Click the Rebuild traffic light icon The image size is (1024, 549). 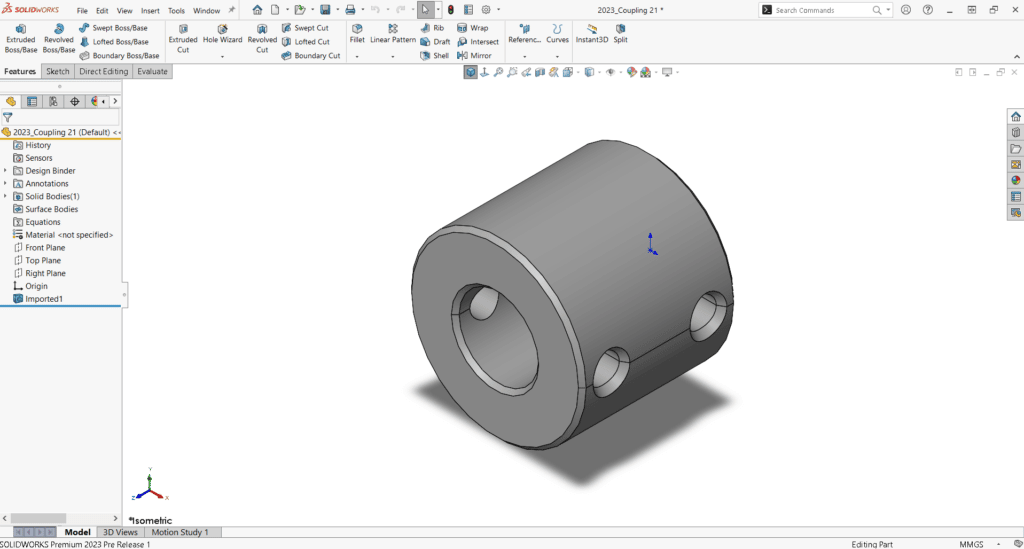click(x=449, y=10)
